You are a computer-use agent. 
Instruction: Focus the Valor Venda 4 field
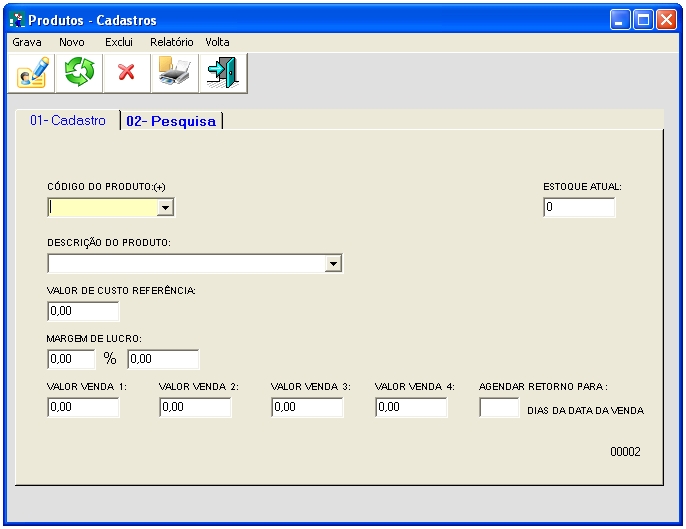pos(411,408)
